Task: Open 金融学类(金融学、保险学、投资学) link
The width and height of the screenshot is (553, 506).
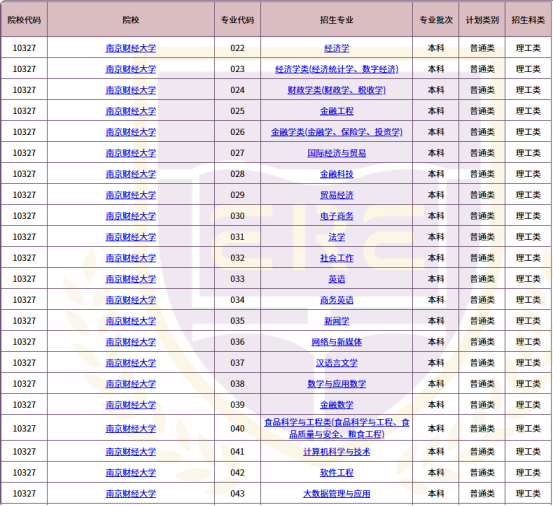Action: click(x=336, y=132)
